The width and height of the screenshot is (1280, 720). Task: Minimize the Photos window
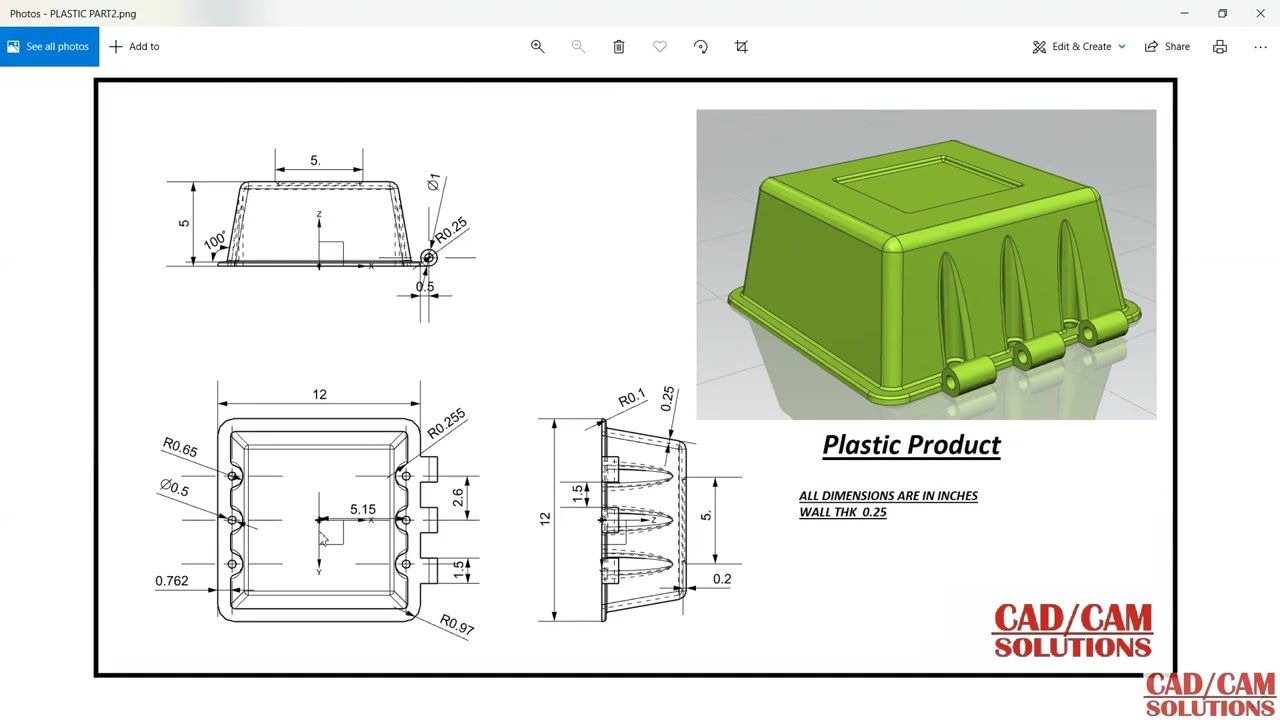(1184, 13)
